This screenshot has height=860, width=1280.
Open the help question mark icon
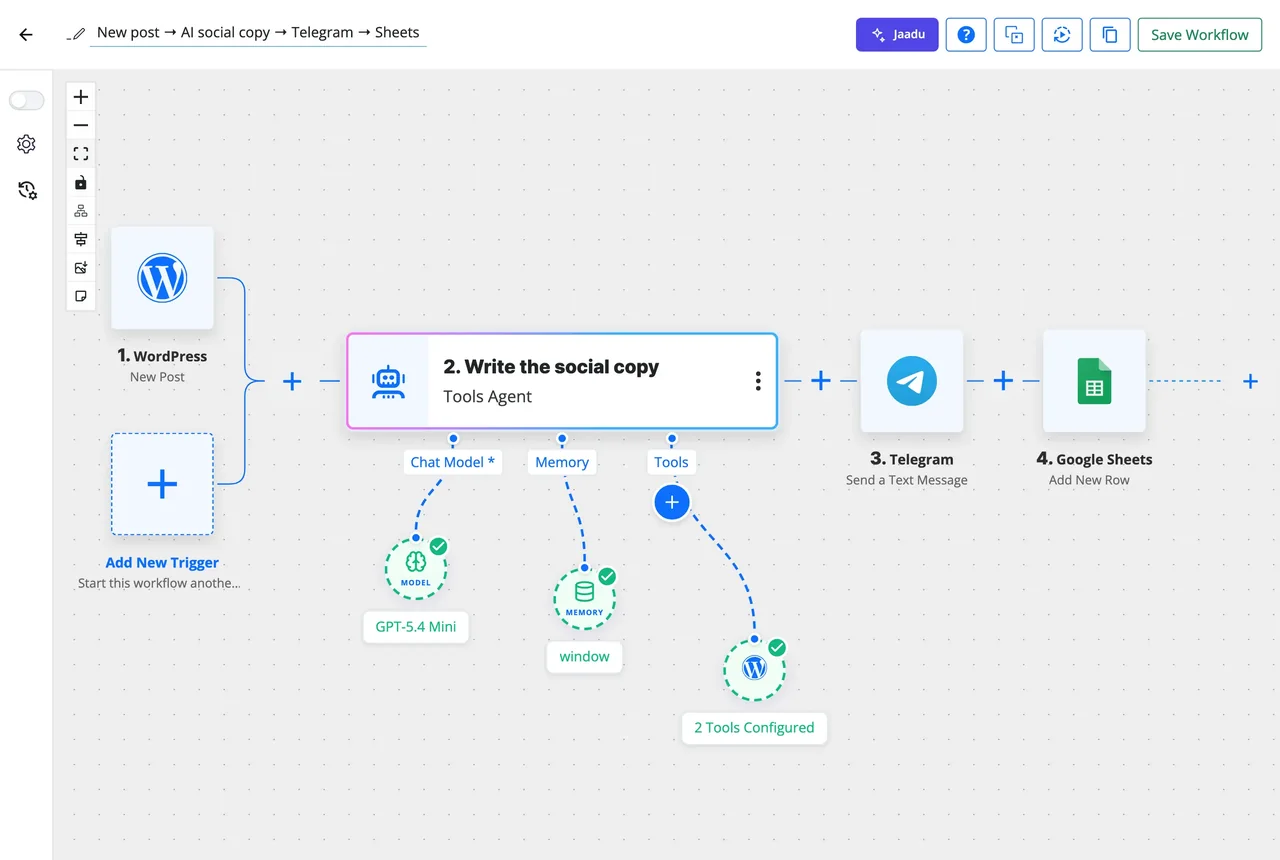[x=966, y=34]
